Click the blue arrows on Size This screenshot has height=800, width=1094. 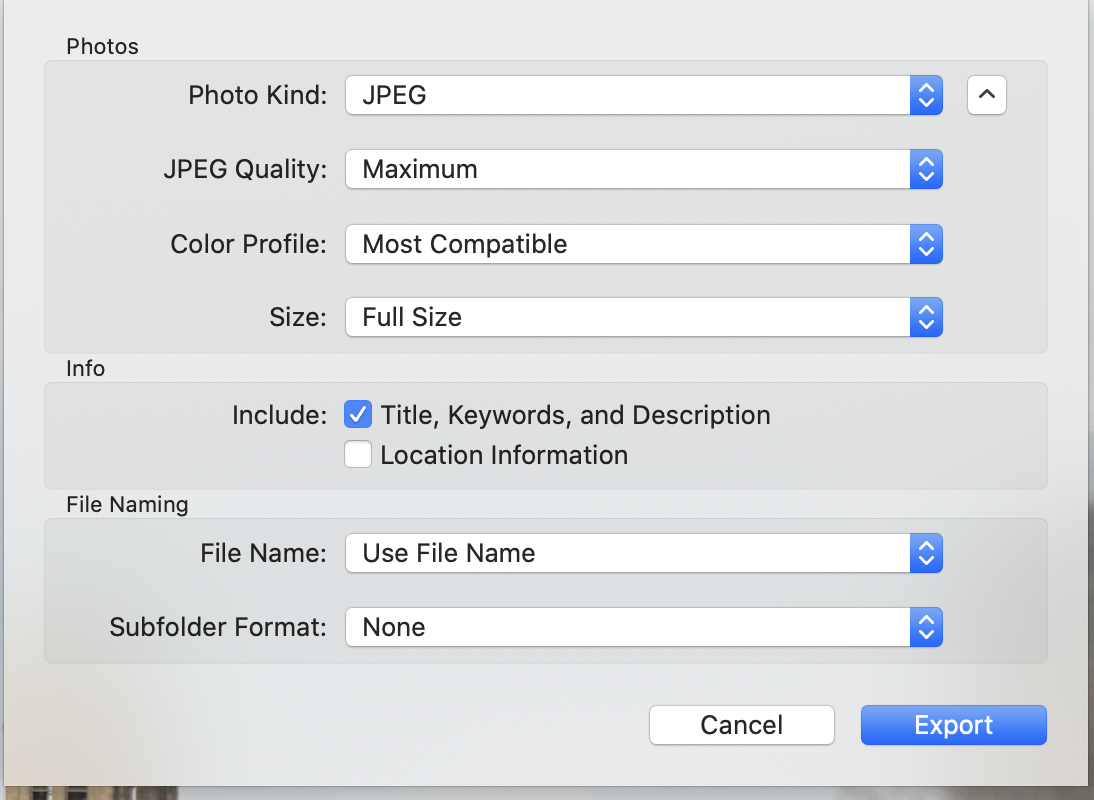926,317
